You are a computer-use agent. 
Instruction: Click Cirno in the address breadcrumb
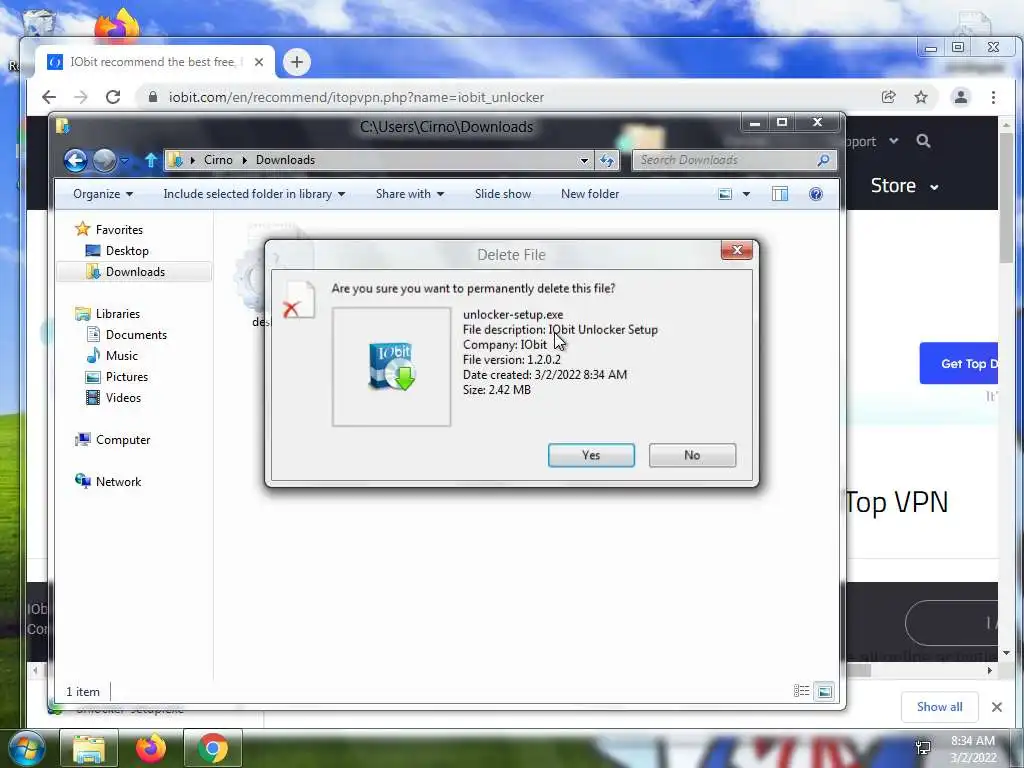[x=218, y=160]
